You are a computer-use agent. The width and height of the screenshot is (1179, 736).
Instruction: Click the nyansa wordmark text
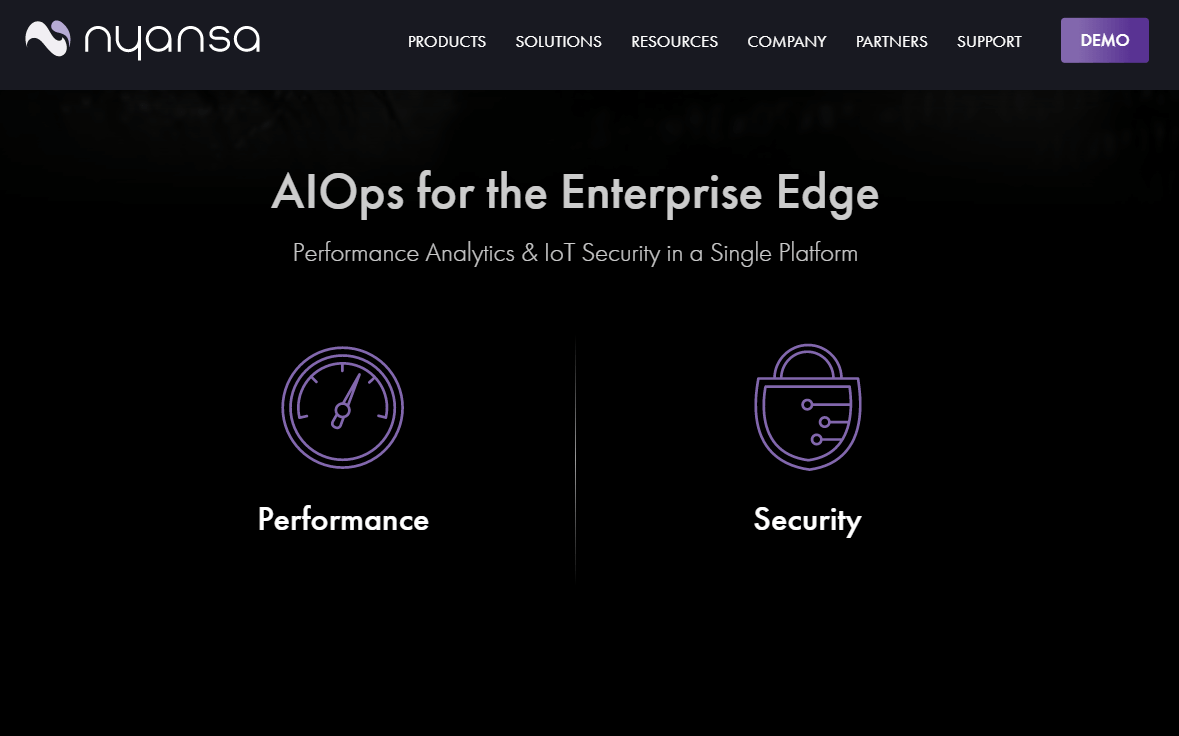click(x=172, y=41)
